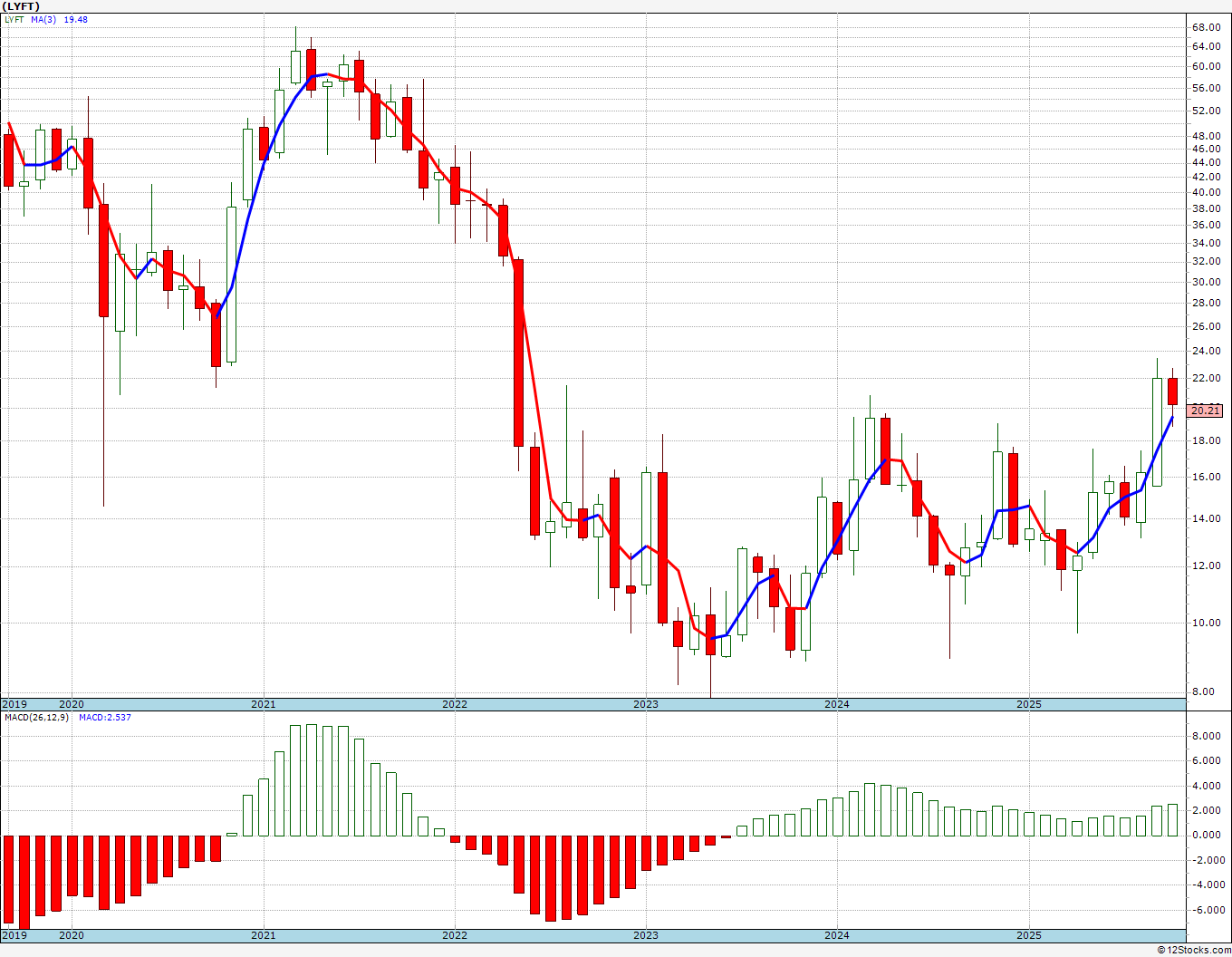This screenshot has height=957, width=1232.
Task: Click 2022 on the MACD panel timeline
Action: pyautogui.click(x=455, y=935)
